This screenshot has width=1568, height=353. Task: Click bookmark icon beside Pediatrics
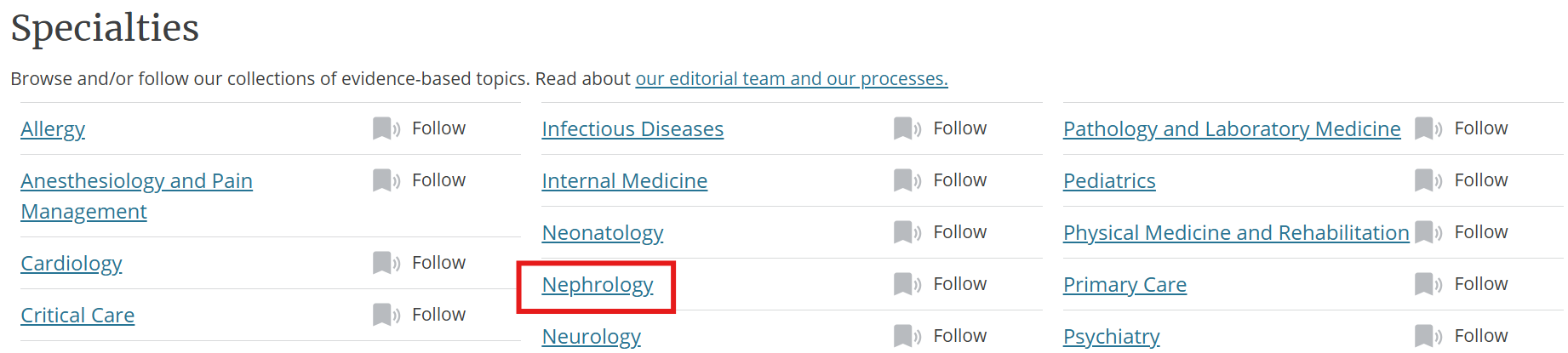tap(1428, 180)
